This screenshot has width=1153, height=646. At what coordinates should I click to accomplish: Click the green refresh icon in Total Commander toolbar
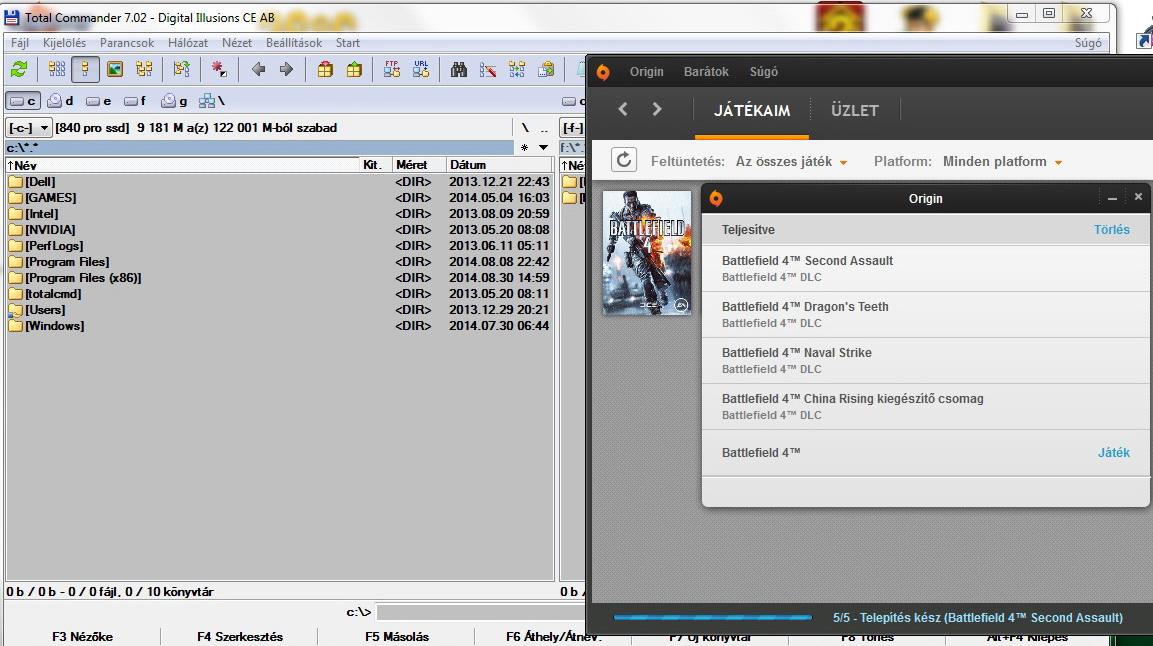19,69
